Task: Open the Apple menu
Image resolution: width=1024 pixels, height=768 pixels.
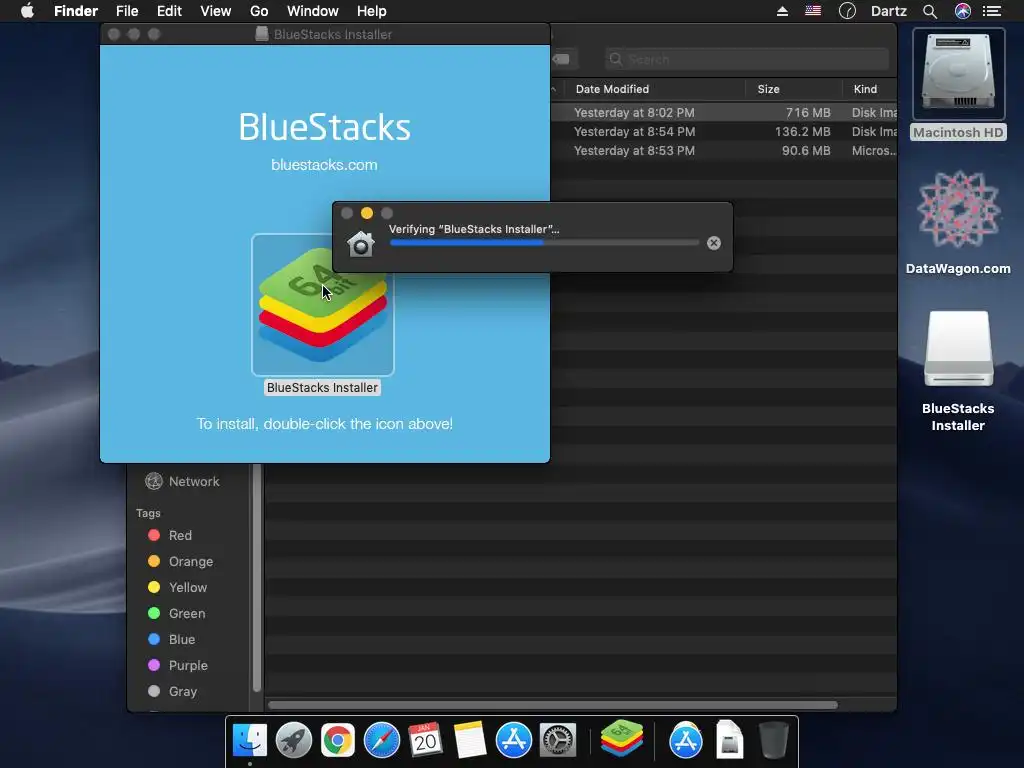Action: point(27,11)
